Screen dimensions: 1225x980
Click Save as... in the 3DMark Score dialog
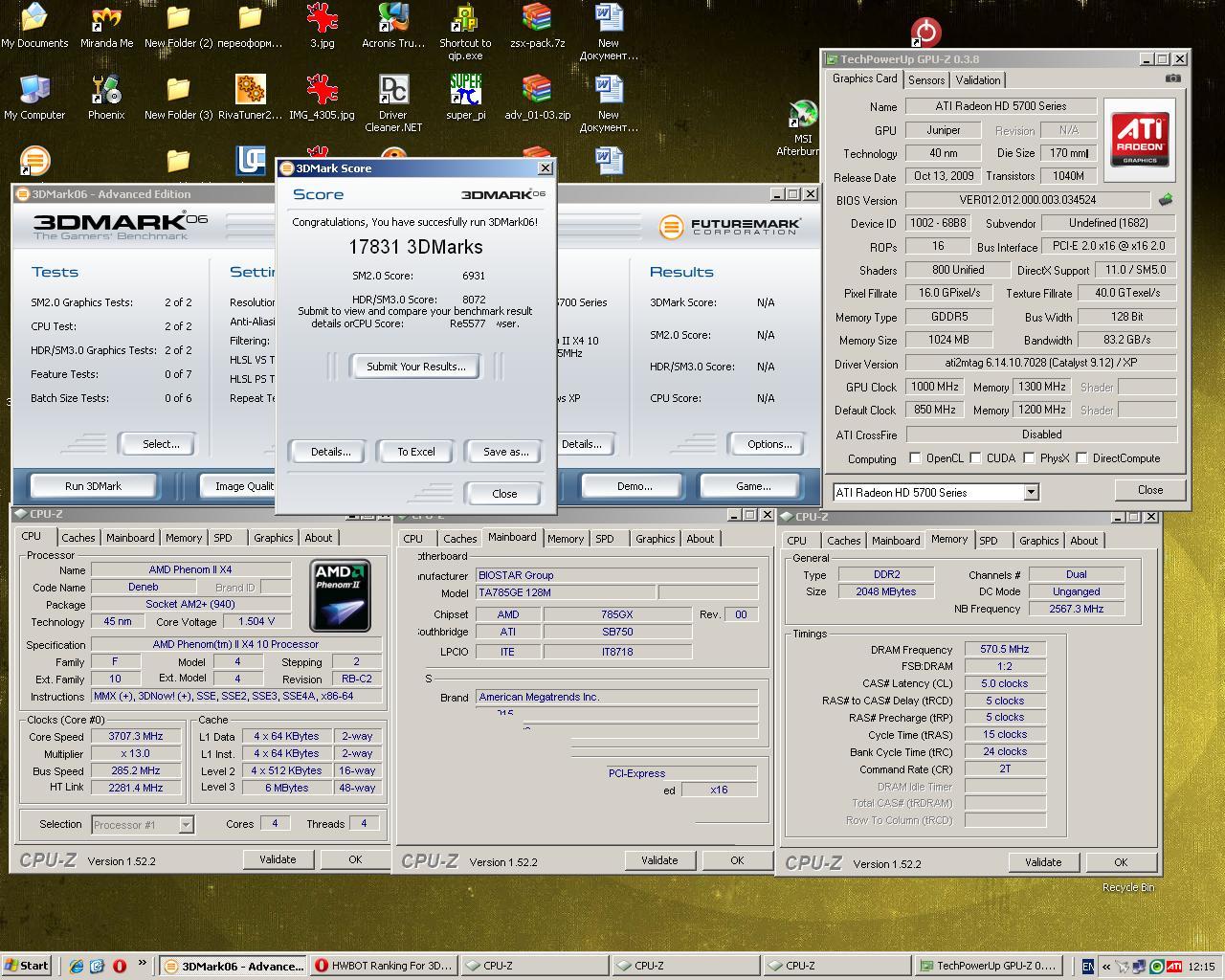click(x=505, y=452)
